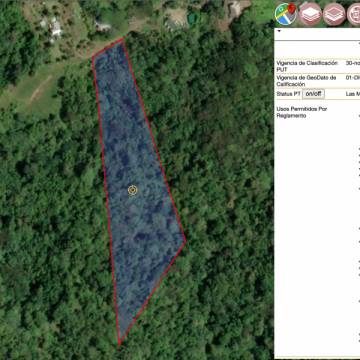Collapse info panel using black triangle arrow
The height and width of the screenshot is (360, 360).
click(279, 31)
